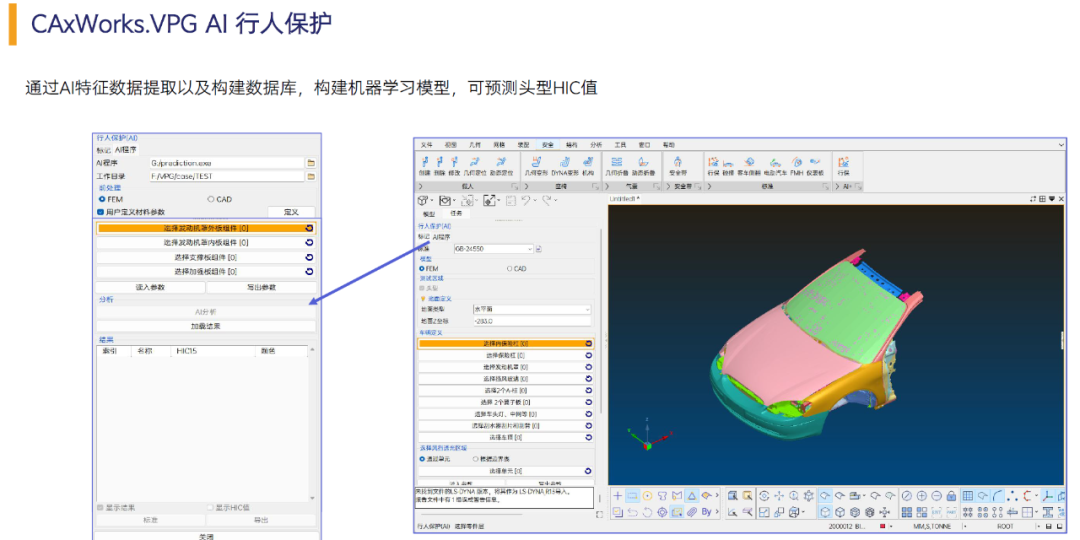Click 选择发动机罩外板组件 button

(206, 228)
